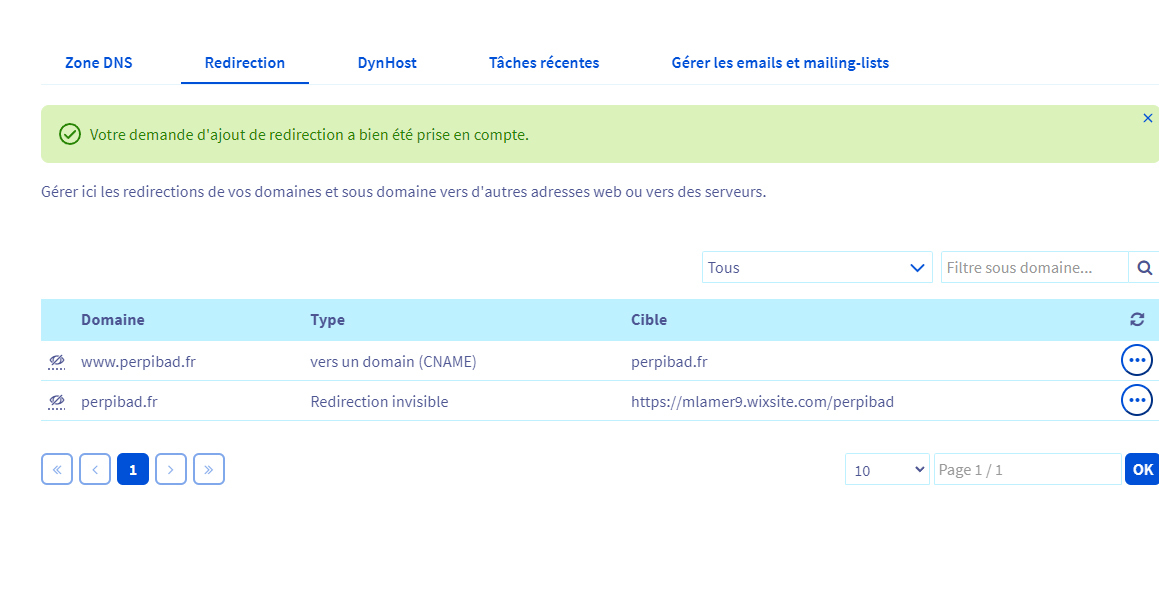Go to first page of results
This screenshot has width=1159, height=616.
(57, 470)
